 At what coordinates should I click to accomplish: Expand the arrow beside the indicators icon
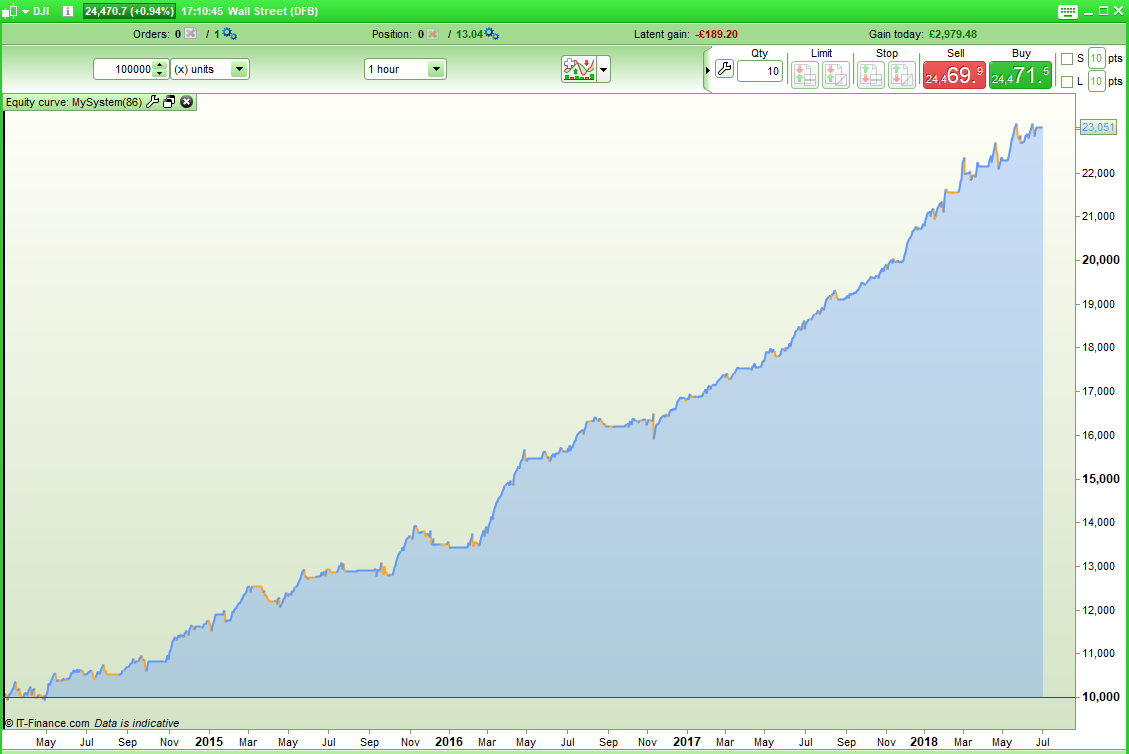(x=603, y=70)
